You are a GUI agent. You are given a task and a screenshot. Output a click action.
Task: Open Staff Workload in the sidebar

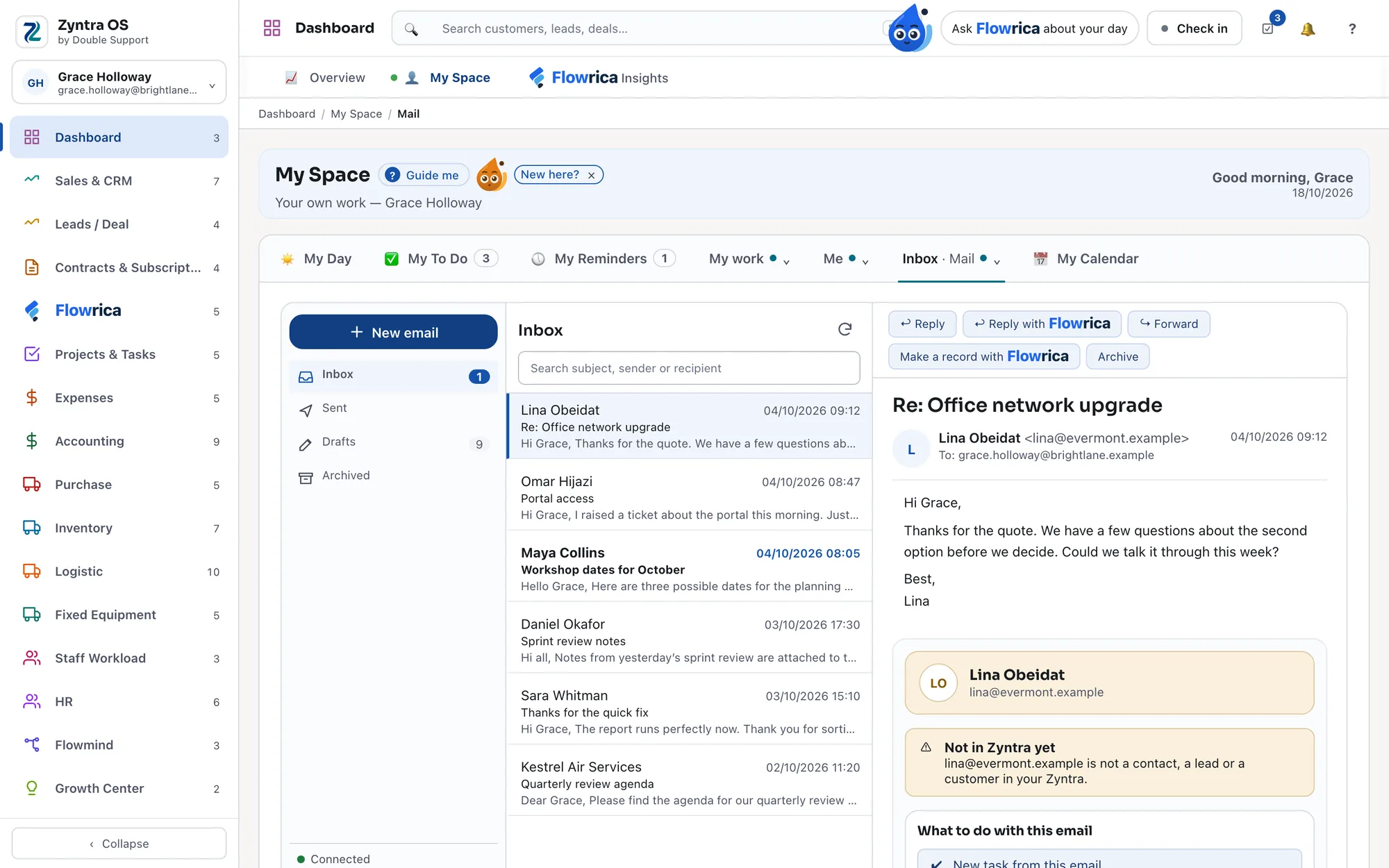[119, 658]
